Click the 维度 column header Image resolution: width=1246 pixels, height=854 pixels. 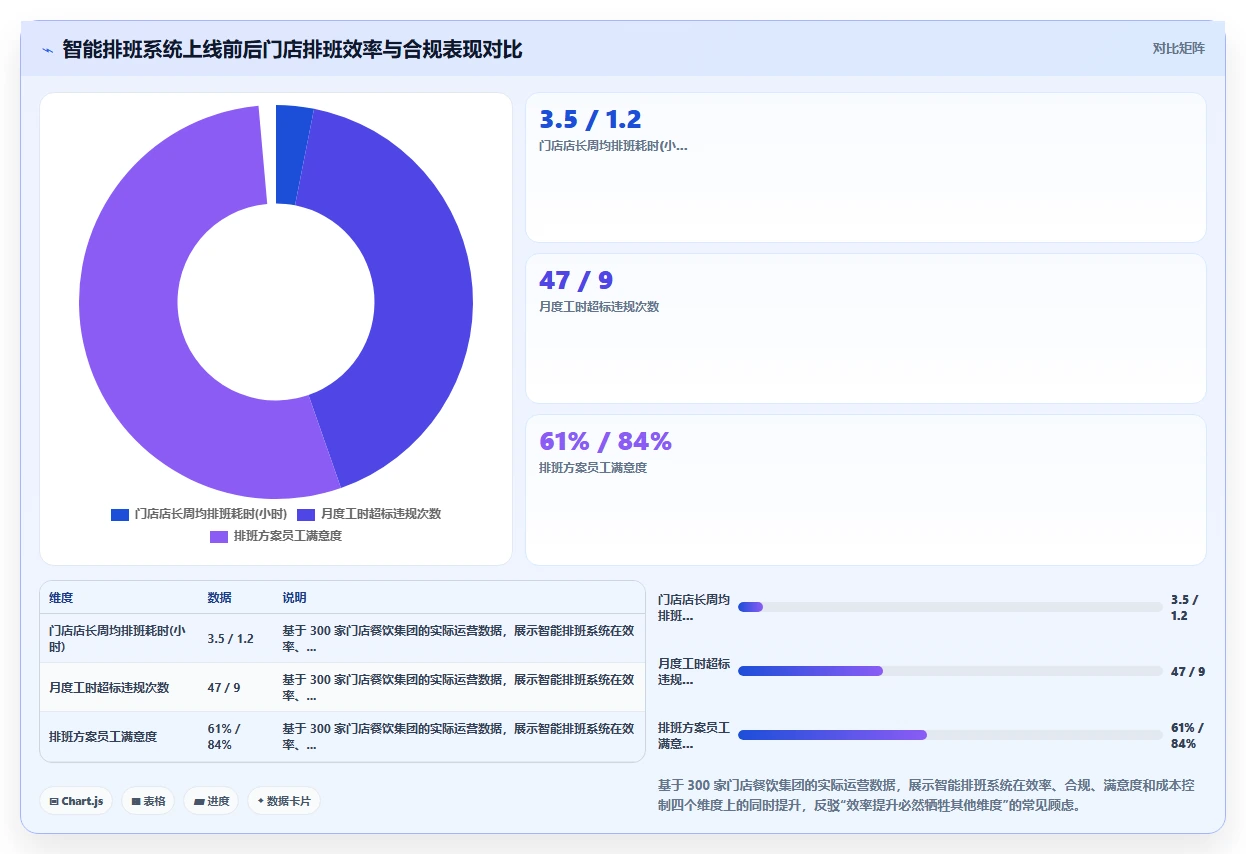click(61, 598)
